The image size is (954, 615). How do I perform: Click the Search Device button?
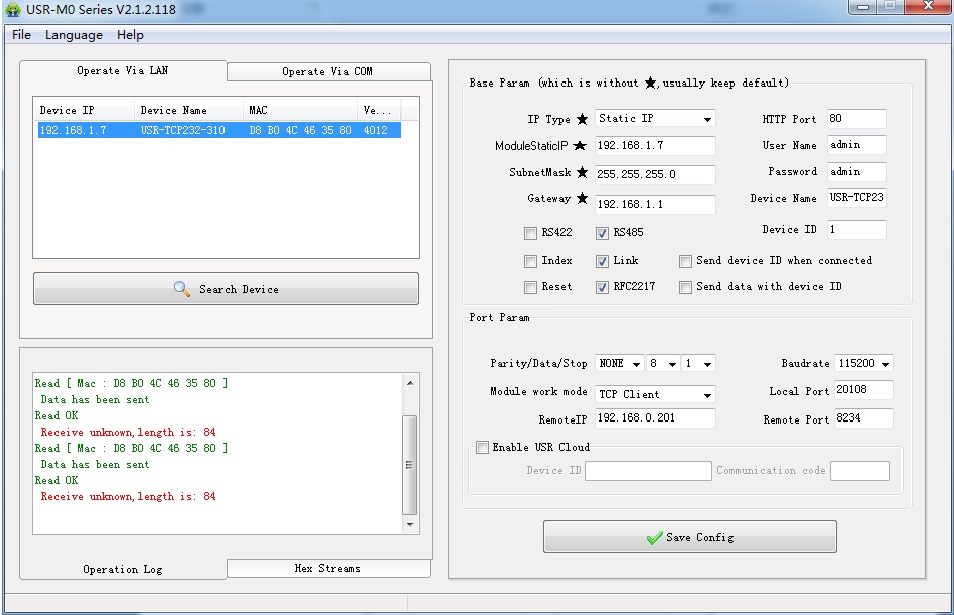226,288
